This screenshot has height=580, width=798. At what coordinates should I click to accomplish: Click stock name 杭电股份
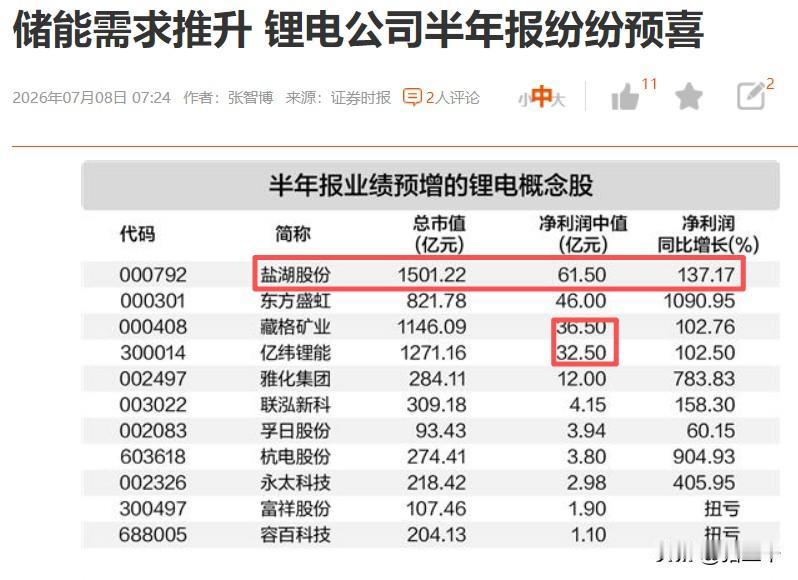[x=295, y=457]
